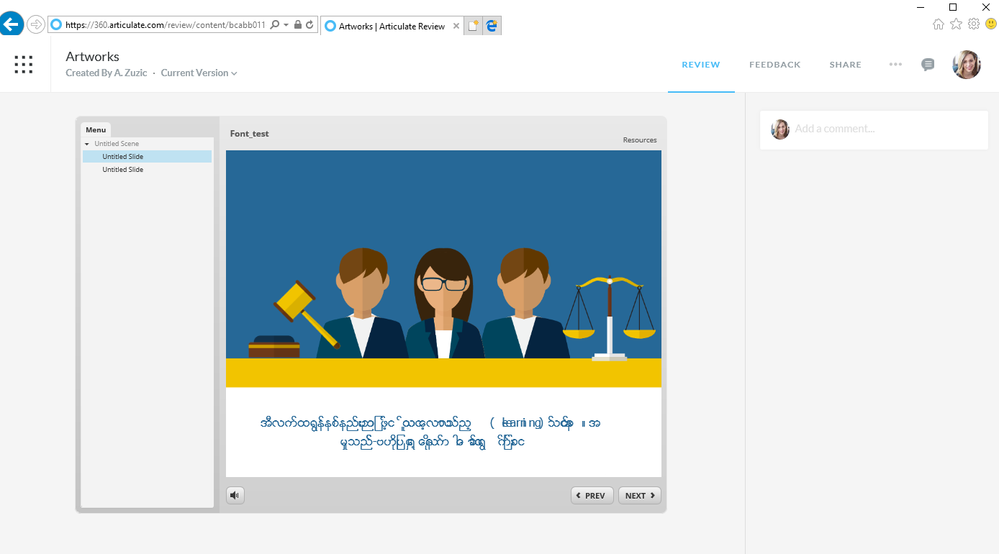999x554 pixels.
Task: Open the Resources link
Action: (x=639, y=140)
